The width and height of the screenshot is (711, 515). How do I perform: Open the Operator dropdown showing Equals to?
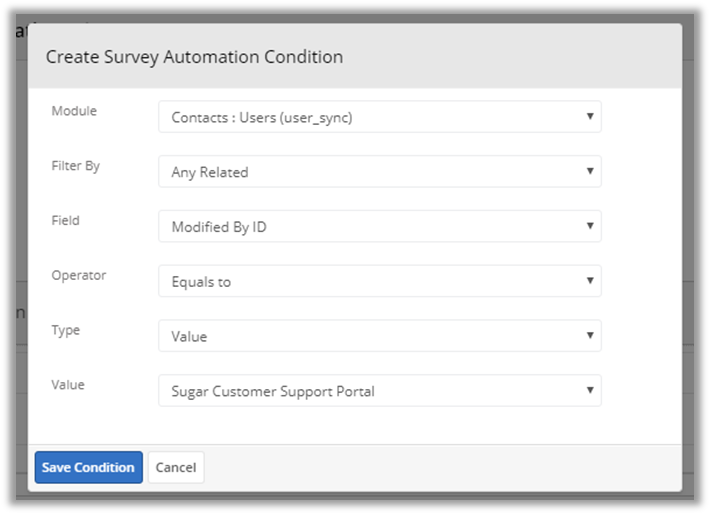tap(379, 282)
